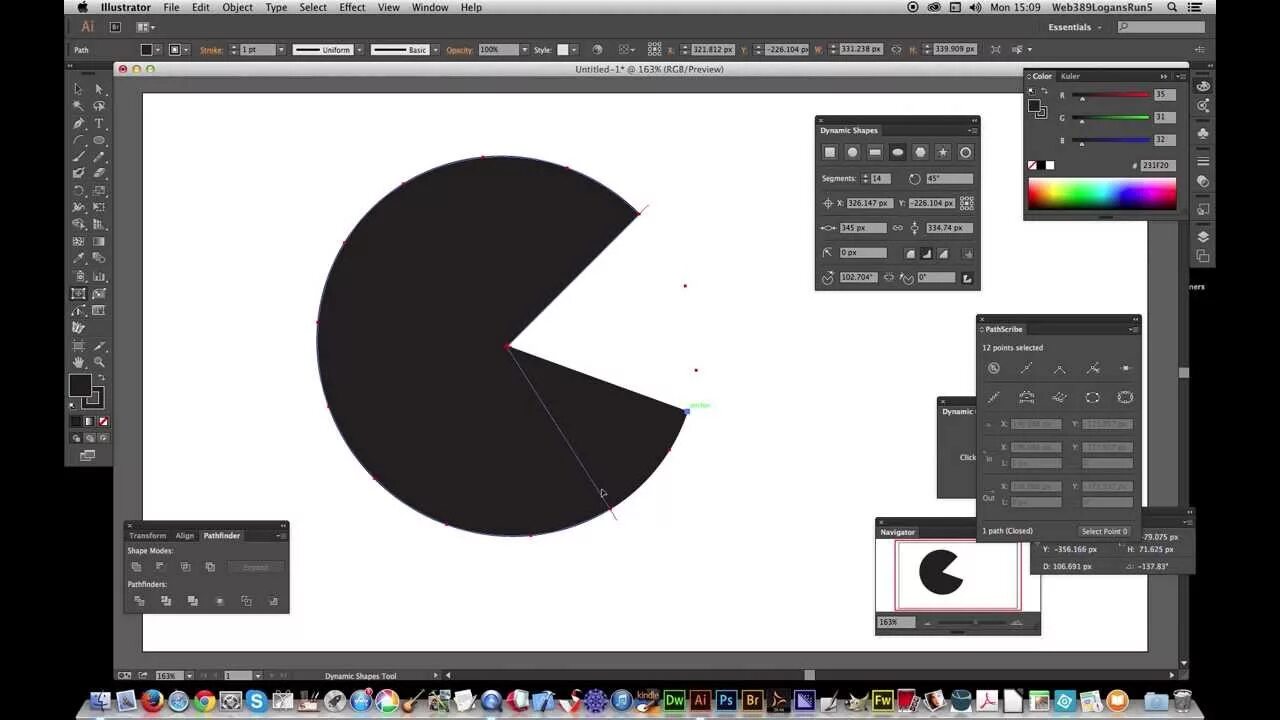This screenshot has width=1280, height=720.
Task: Enable Gradient fill mode in toolbox
Action: pyautogui.click(x=89, y=421)
